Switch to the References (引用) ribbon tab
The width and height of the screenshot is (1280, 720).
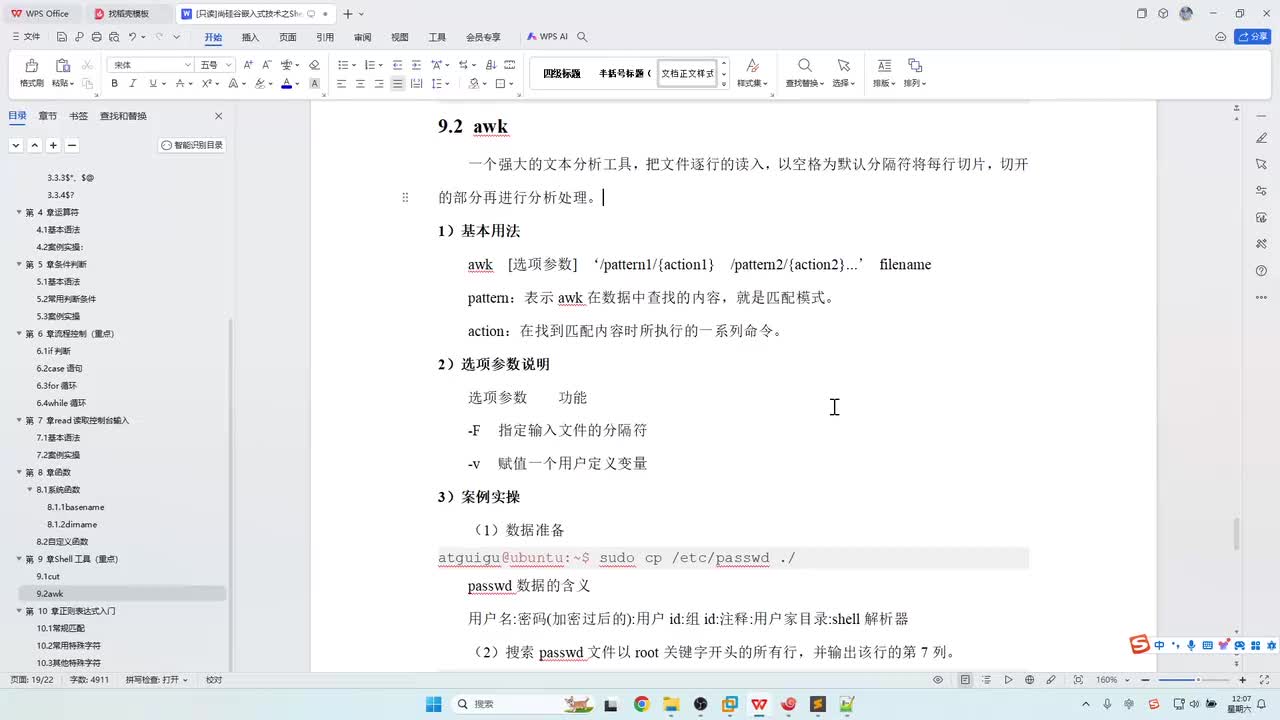[325, 37]
